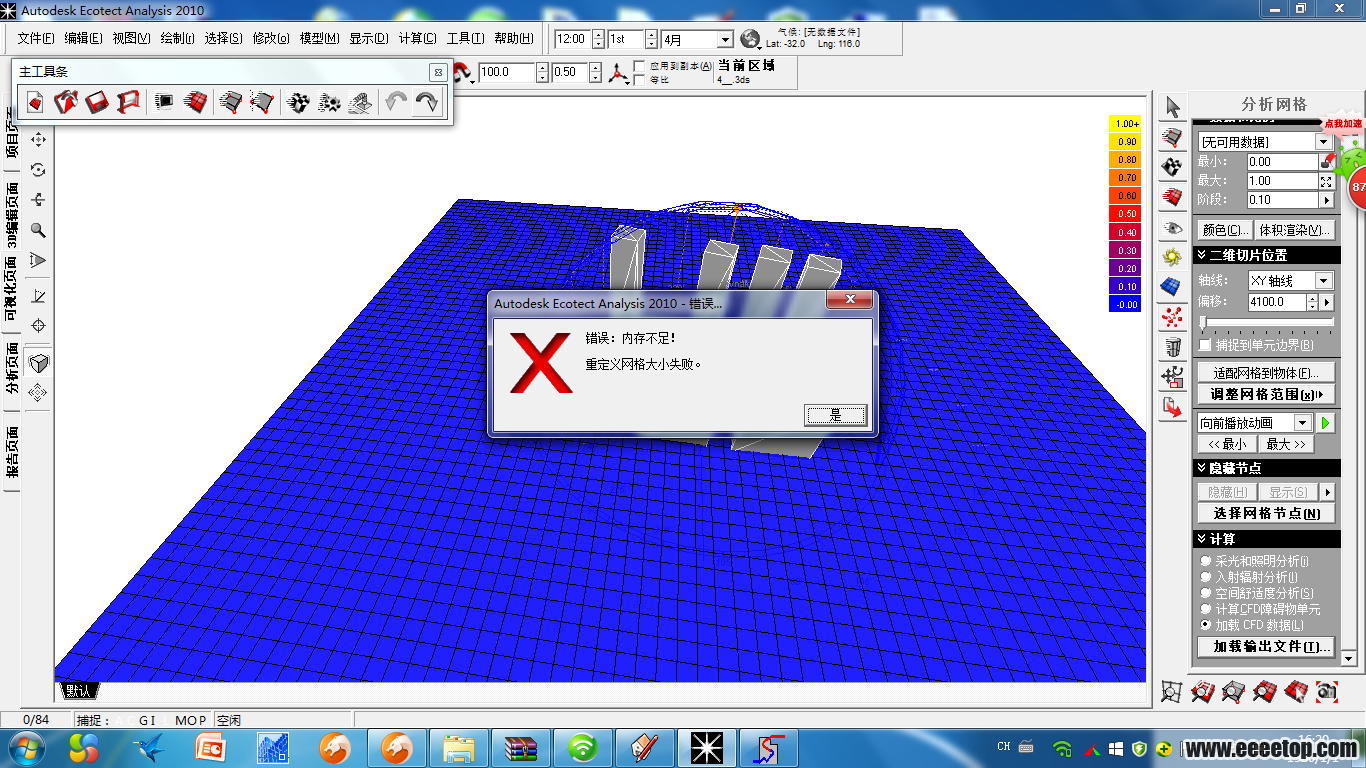Open the 工具(T) menu
This screenshot has height=768, width=1366.
point(465,39)
